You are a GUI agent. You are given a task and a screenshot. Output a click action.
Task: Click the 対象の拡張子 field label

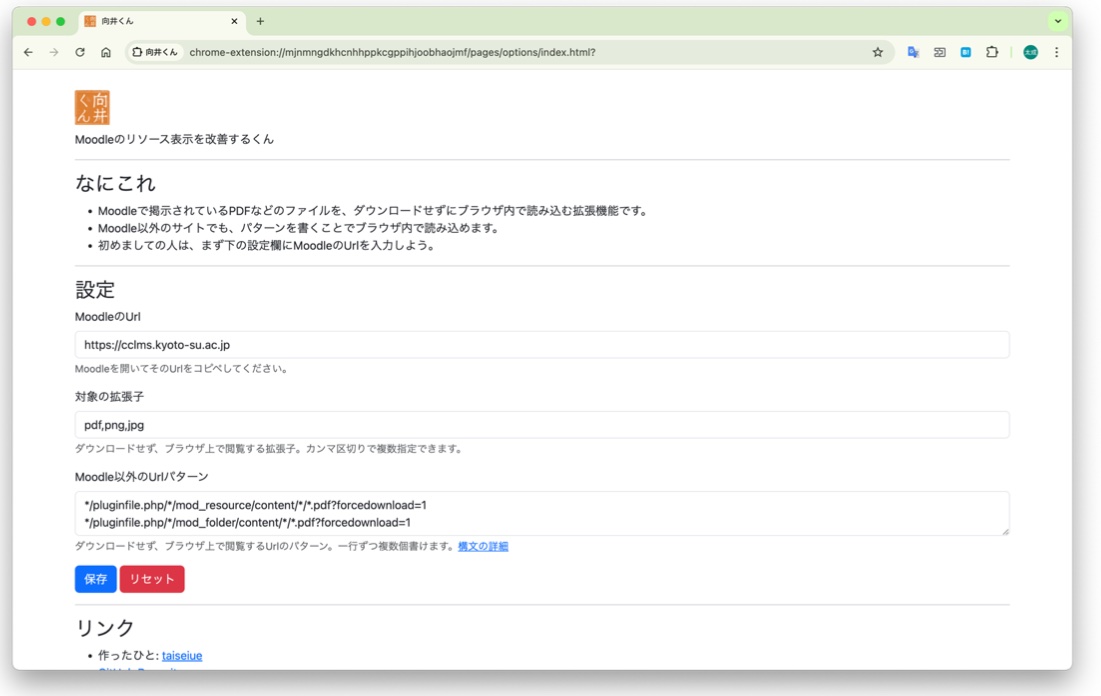coord(110,397)
